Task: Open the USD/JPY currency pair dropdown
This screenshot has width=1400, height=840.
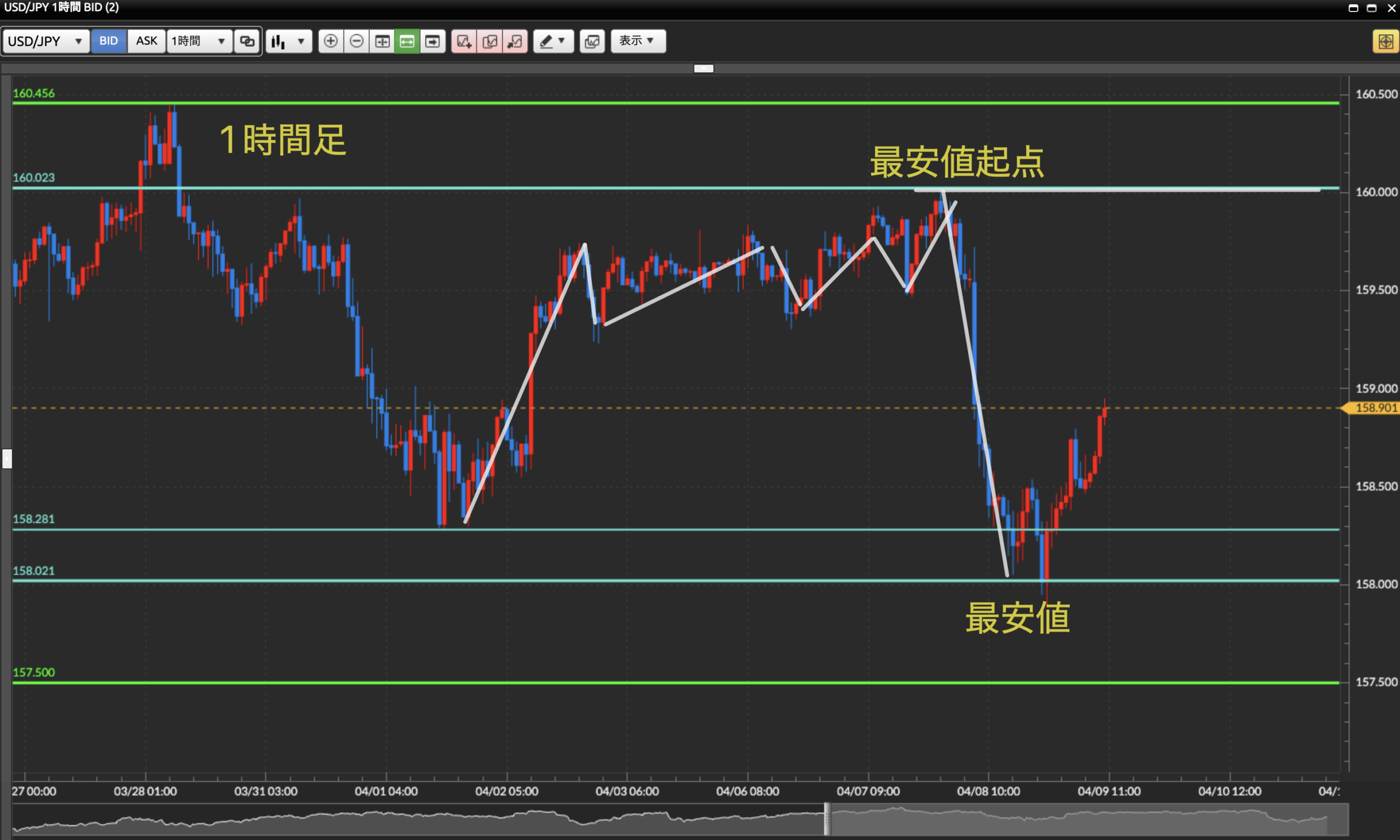Action: [46, 42]
